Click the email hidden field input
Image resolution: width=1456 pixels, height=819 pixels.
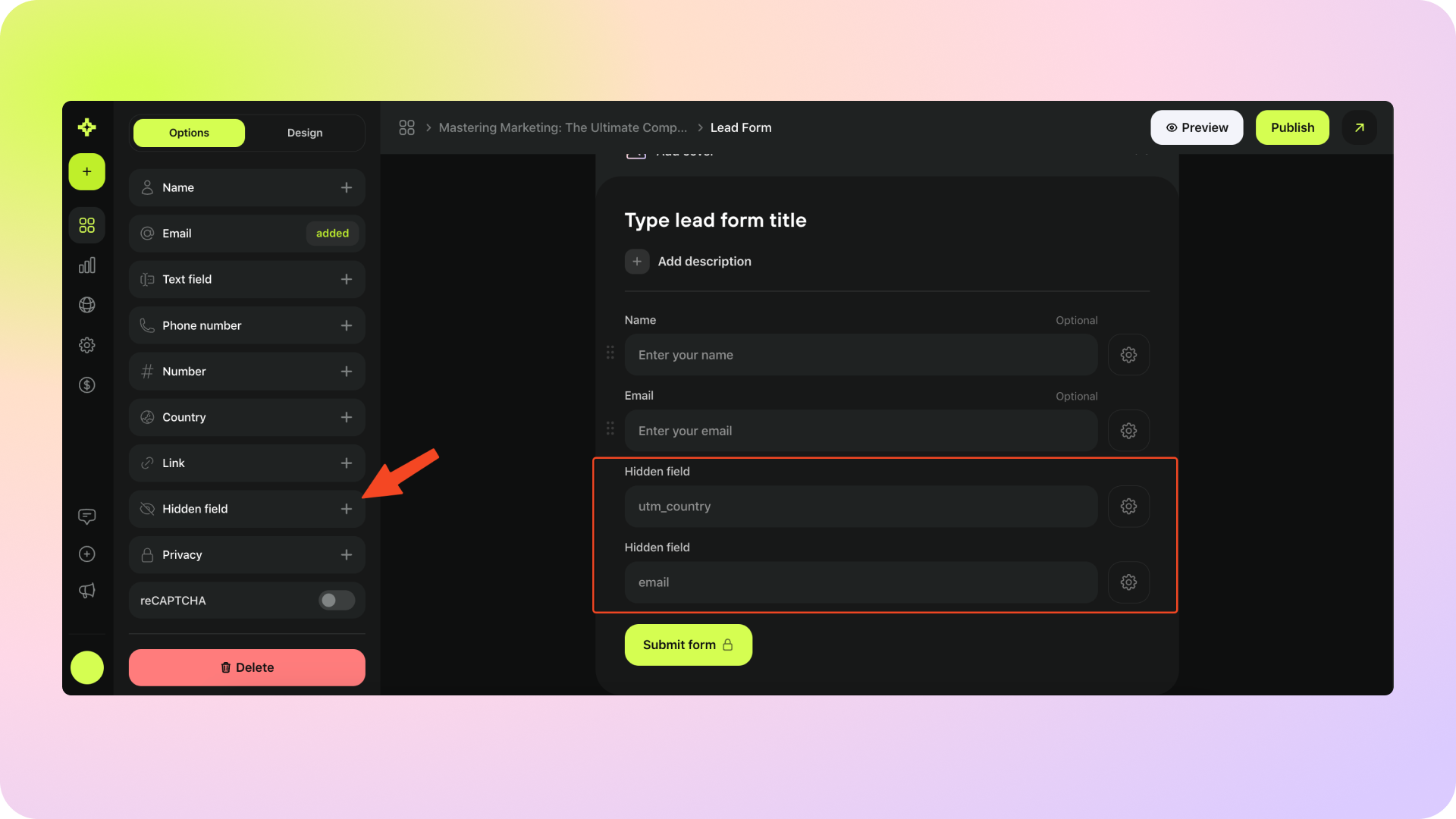tap(861, 582)
